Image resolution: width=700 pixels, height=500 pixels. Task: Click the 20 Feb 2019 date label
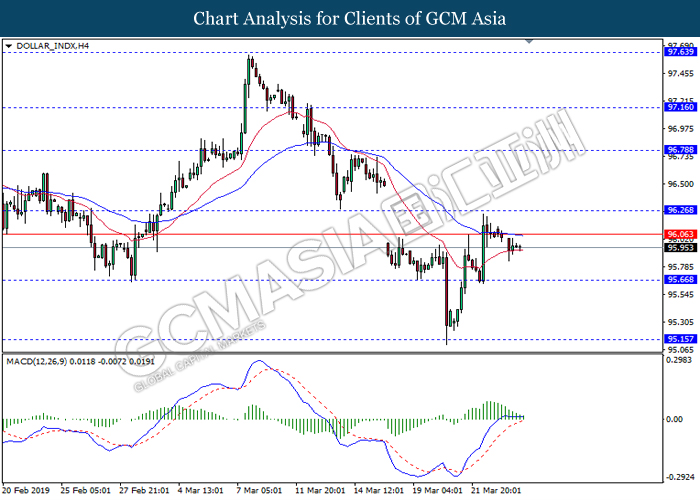coord(26,490)
